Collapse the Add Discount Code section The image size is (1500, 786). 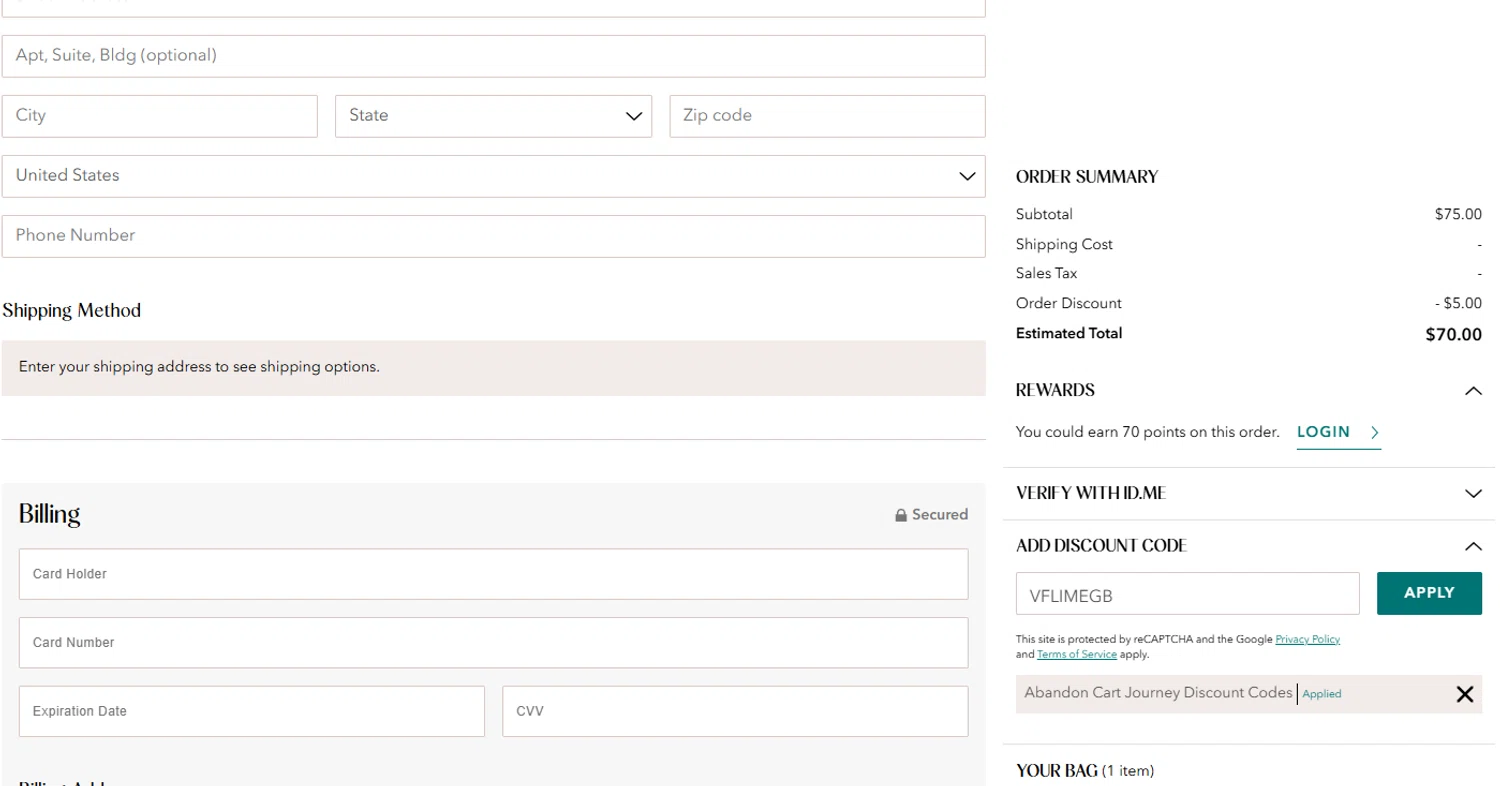point(1472,546)
